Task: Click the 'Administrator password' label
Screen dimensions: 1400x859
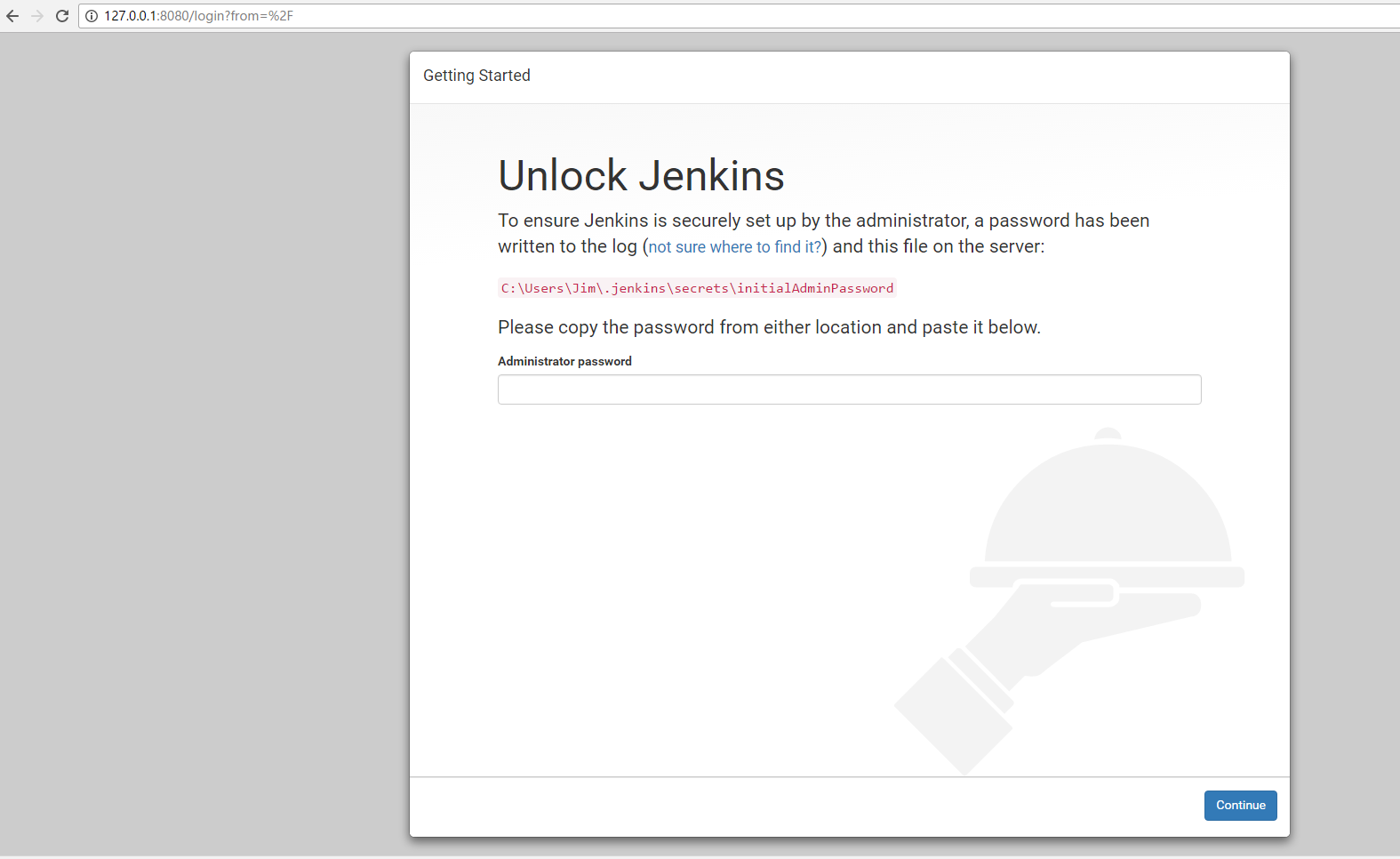Action: click(564, 361)
